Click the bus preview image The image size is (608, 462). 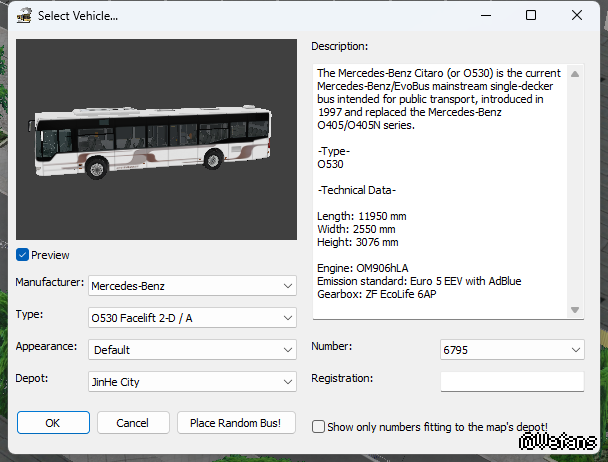[x=156, y=140]
